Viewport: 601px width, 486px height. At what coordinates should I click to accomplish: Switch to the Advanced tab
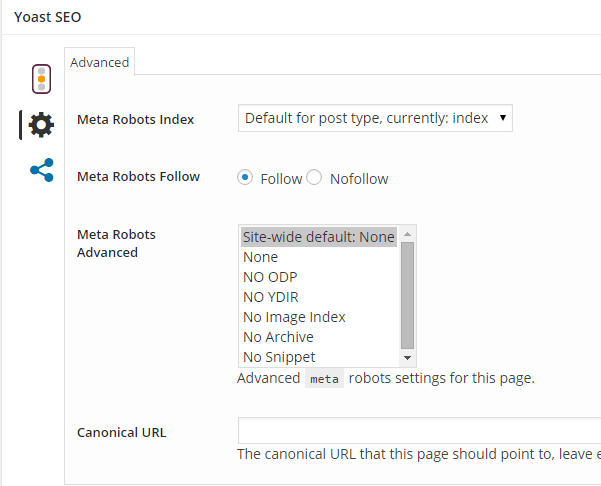coord(99,62)
